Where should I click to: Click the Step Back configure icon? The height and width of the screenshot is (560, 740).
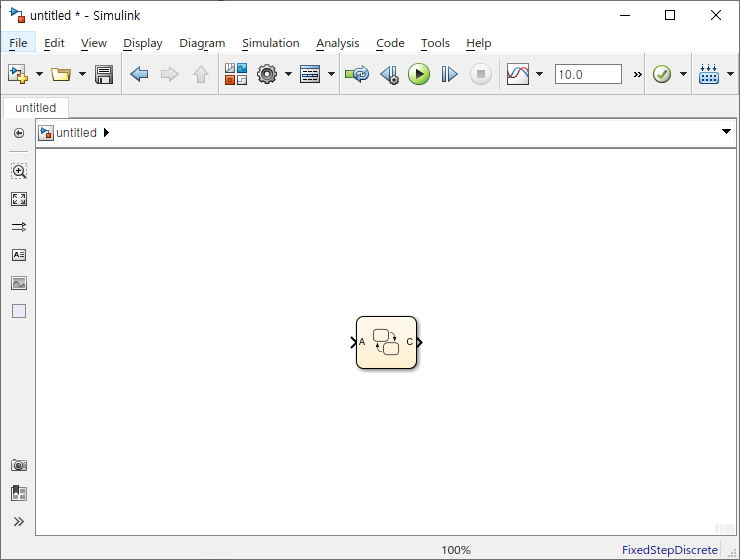[x=390, y=74]
